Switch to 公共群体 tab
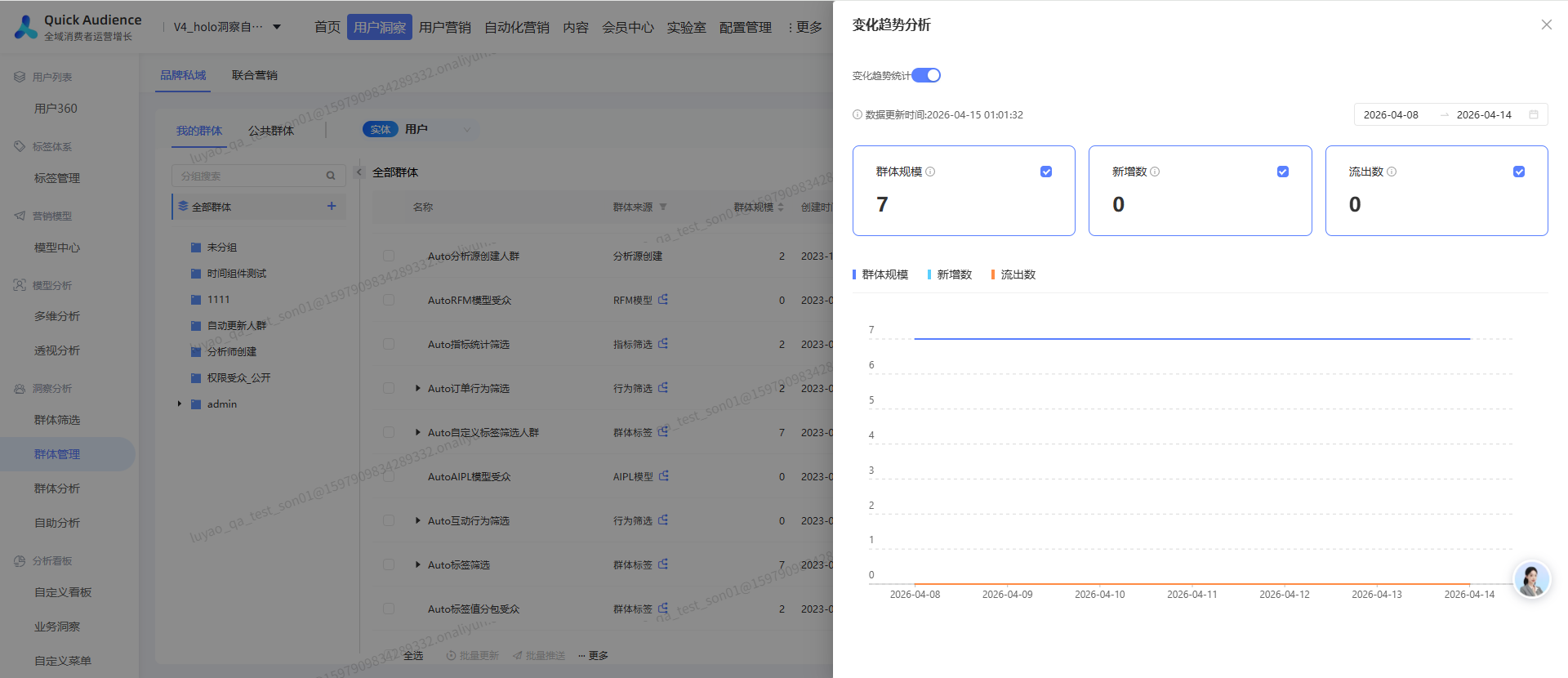Image resolution: width=1568 pixels, height=678 pixels. coord(271,131)
